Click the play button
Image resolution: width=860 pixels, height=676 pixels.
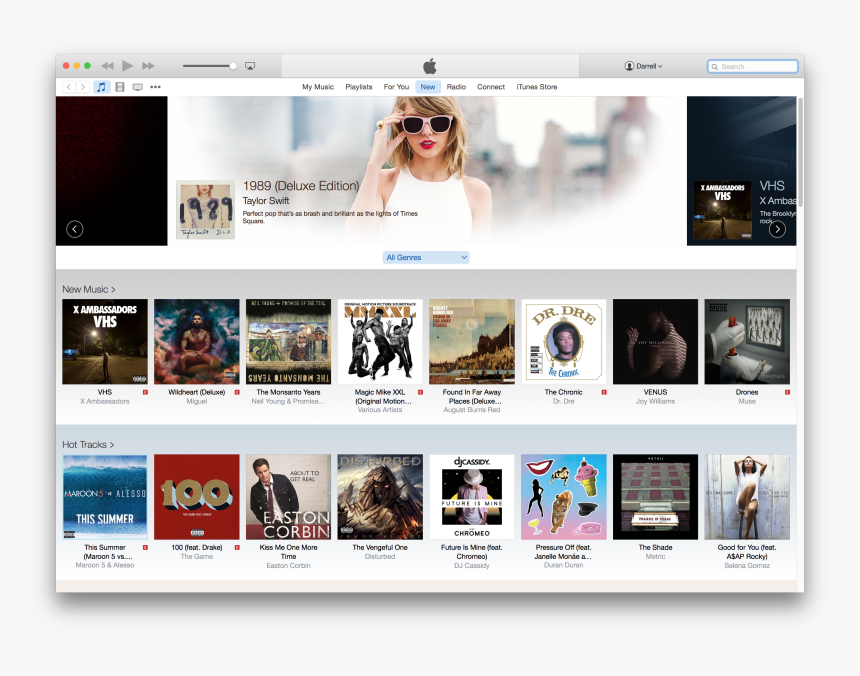pyautogui.click(x=127, y=66)
